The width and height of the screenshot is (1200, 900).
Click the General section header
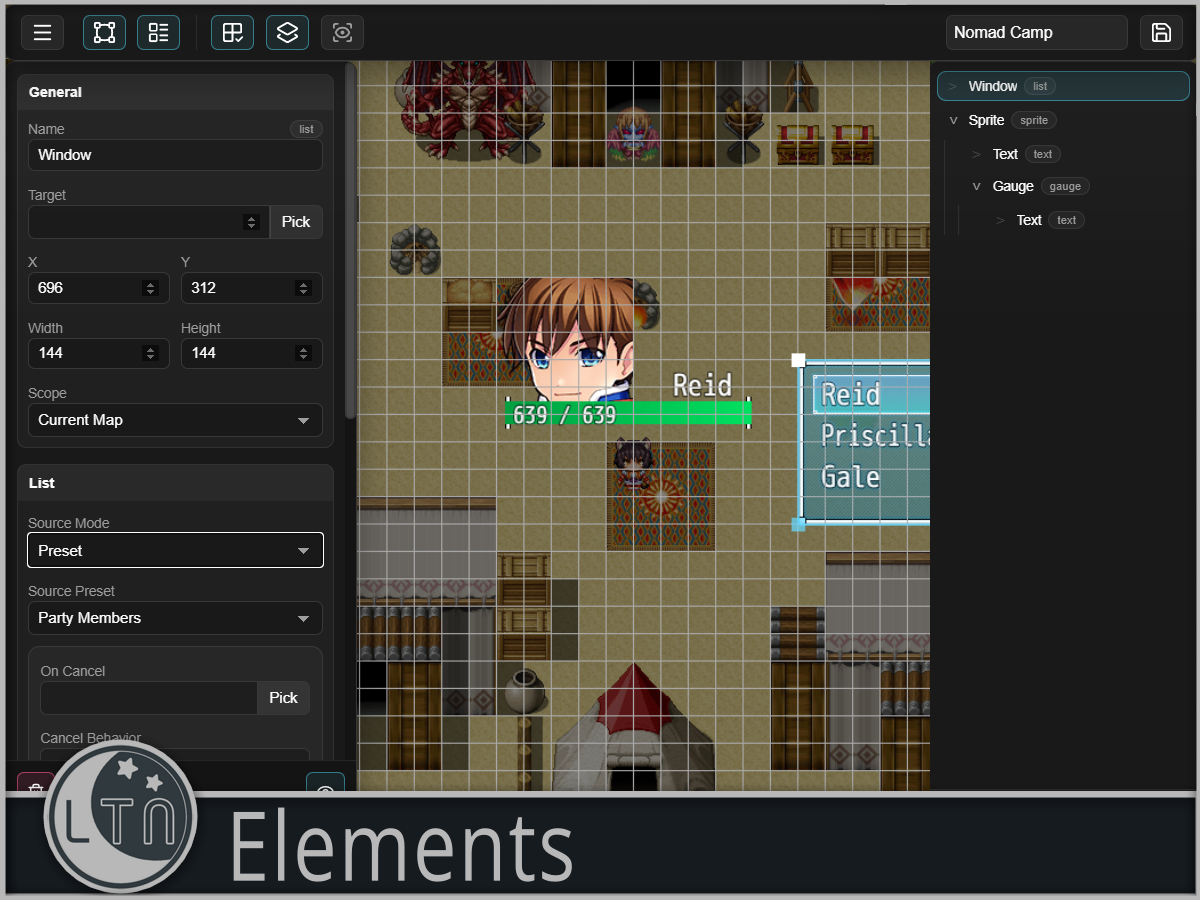(175, 92)
